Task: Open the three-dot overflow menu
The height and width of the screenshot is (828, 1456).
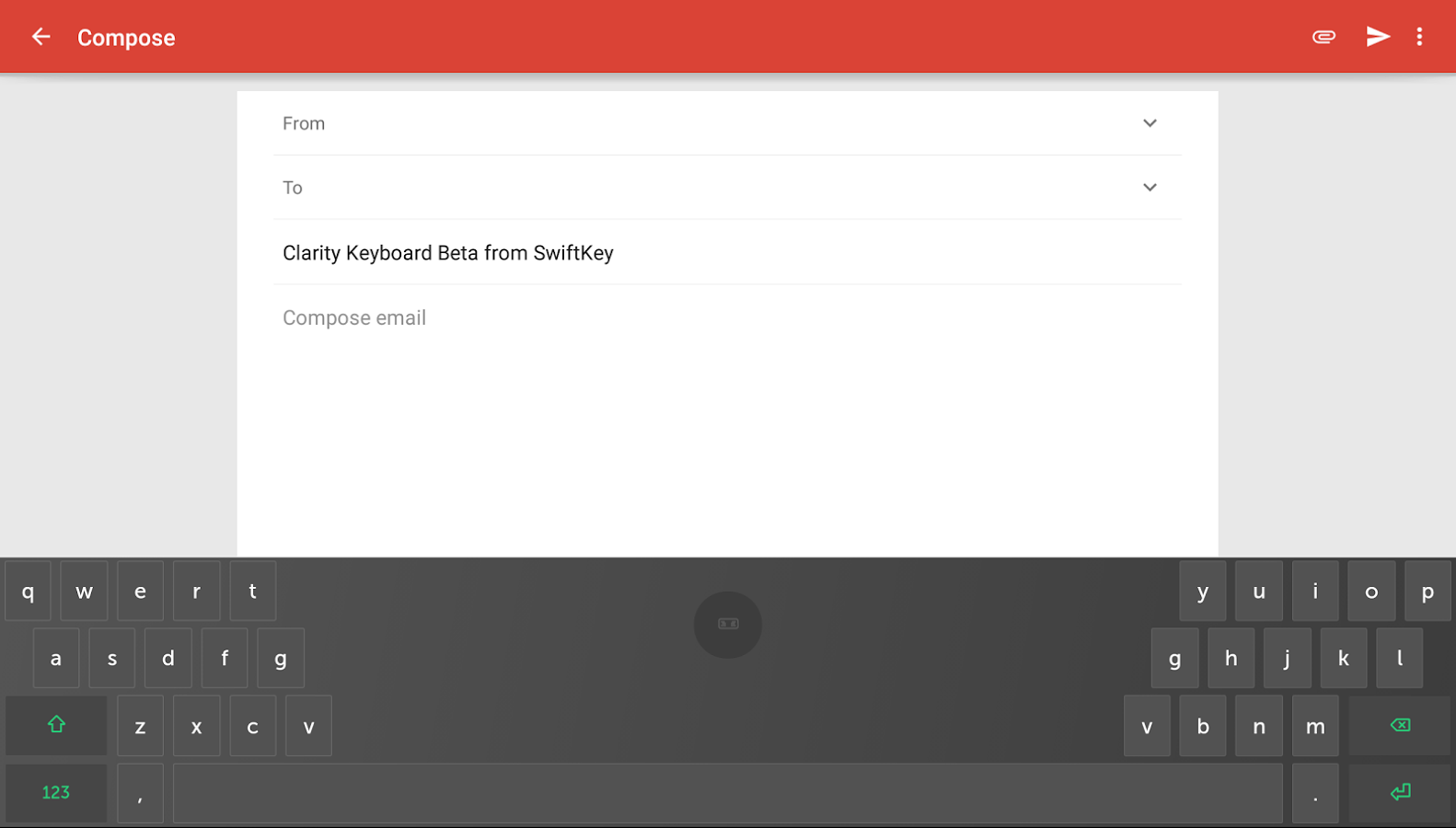Action: pos(1419,37)
